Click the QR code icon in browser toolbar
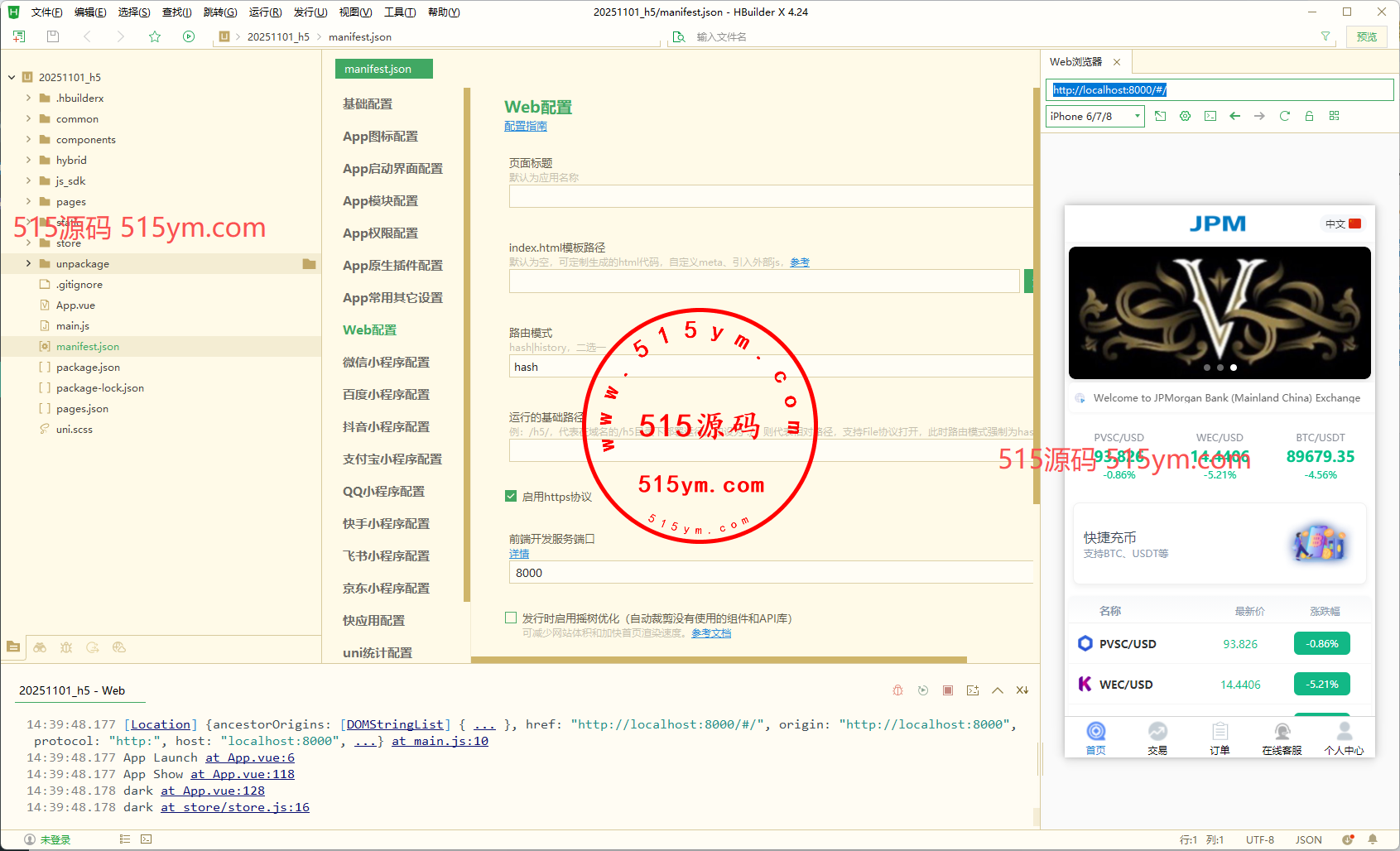 (x=1334, y=116)
